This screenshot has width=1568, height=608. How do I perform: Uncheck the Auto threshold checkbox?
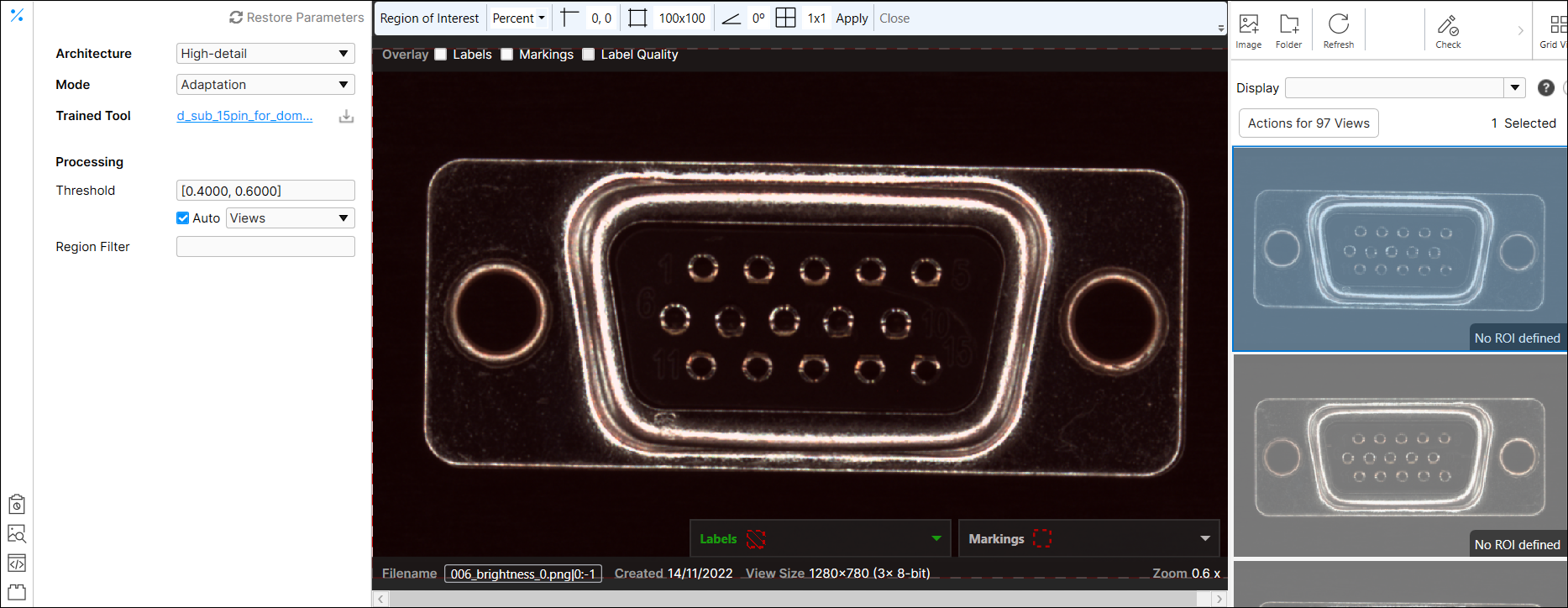(x=183, y=218)
